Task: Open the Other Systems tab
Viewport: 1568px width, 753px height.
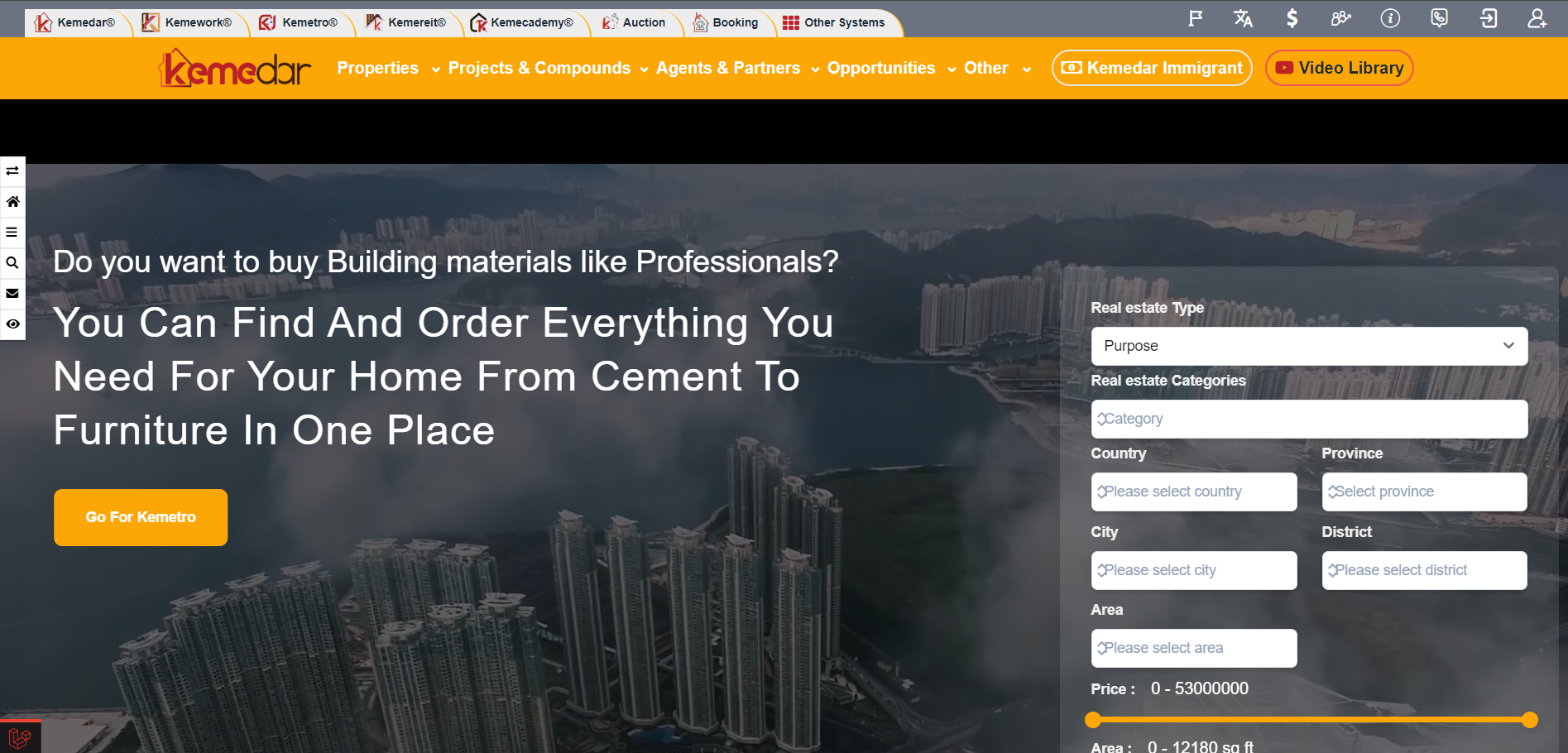Action: (x=834, y=22)
